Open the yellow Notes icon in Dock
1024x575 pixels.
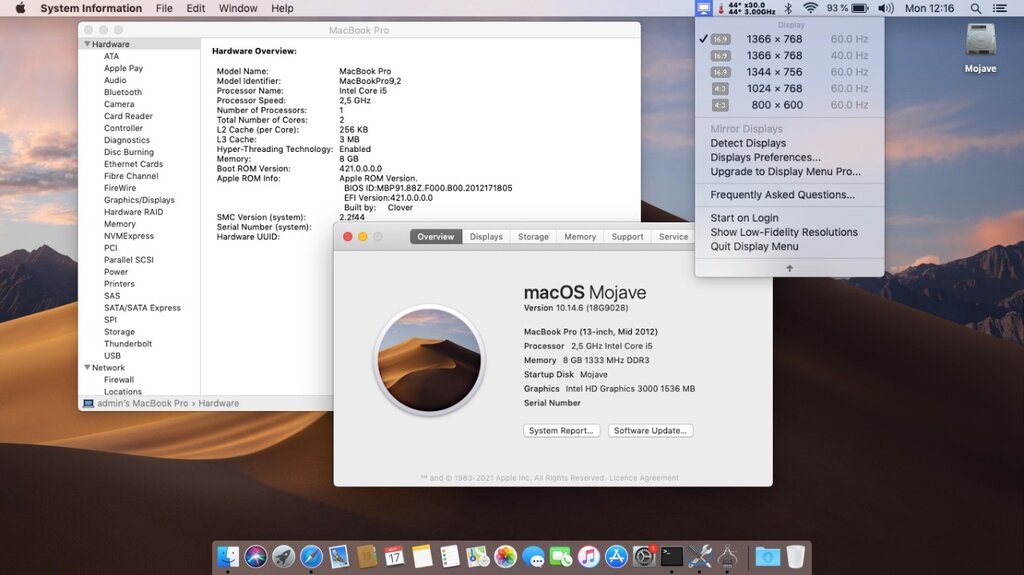click(x=422, y=557)
